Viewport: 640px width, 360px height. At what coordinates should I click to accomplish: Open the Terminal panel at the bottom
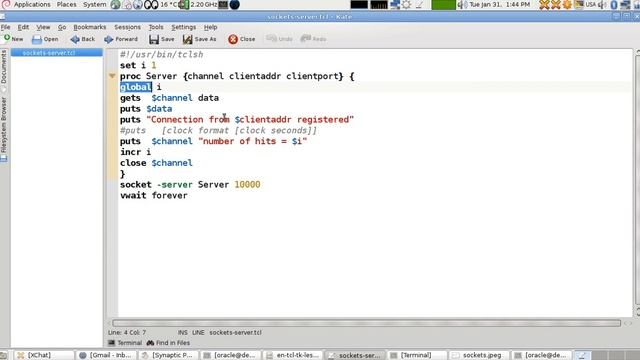125,343
